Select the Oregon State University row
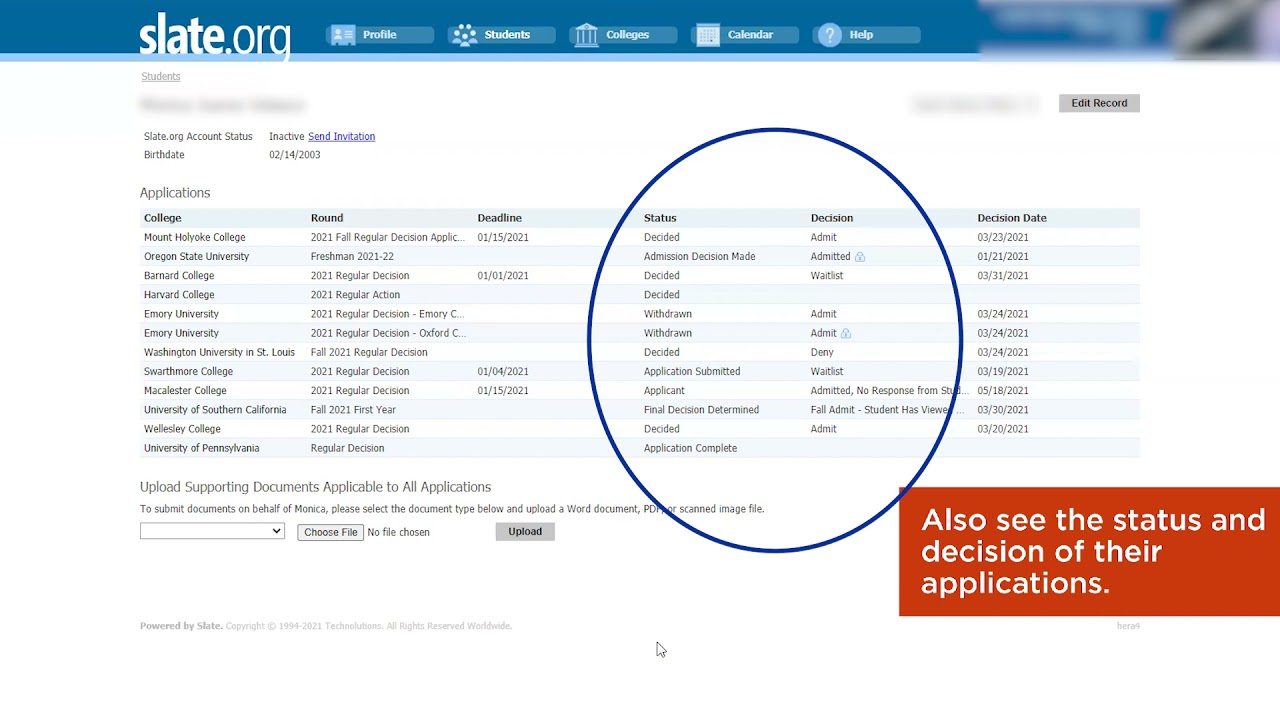This screenshot has height=720, width=1280. 640,257
